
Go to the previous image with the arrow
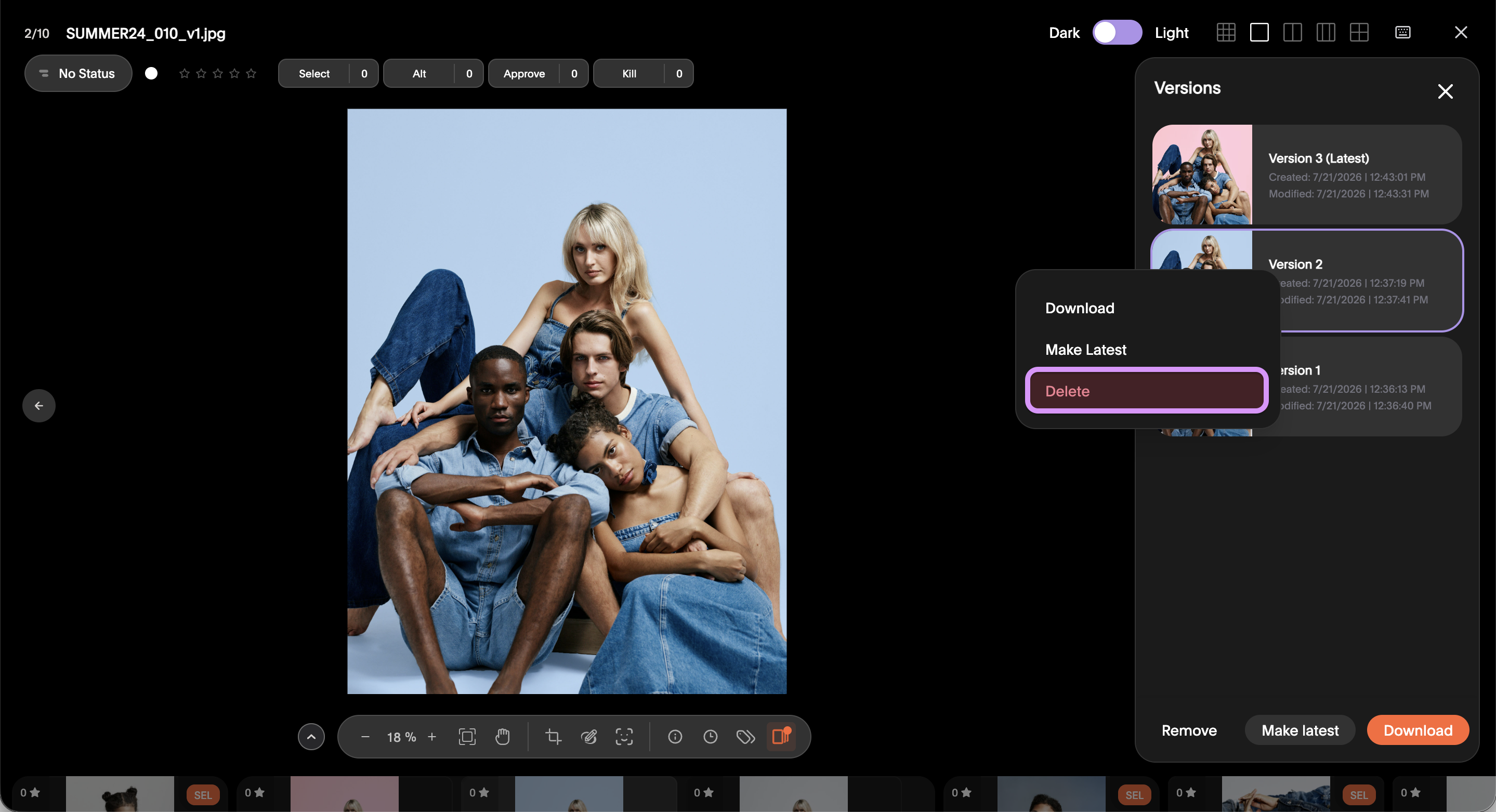click(x=39, y=405)
